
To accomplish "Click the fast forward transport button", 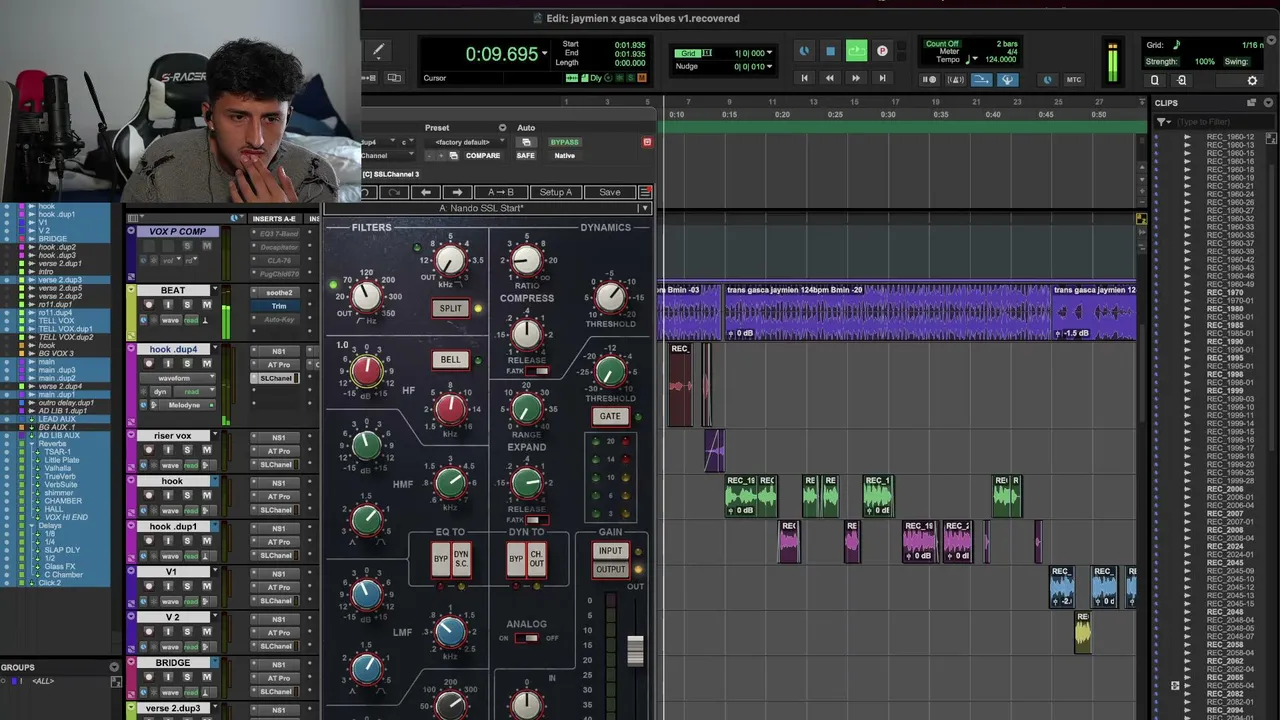I will click(855, 78).
